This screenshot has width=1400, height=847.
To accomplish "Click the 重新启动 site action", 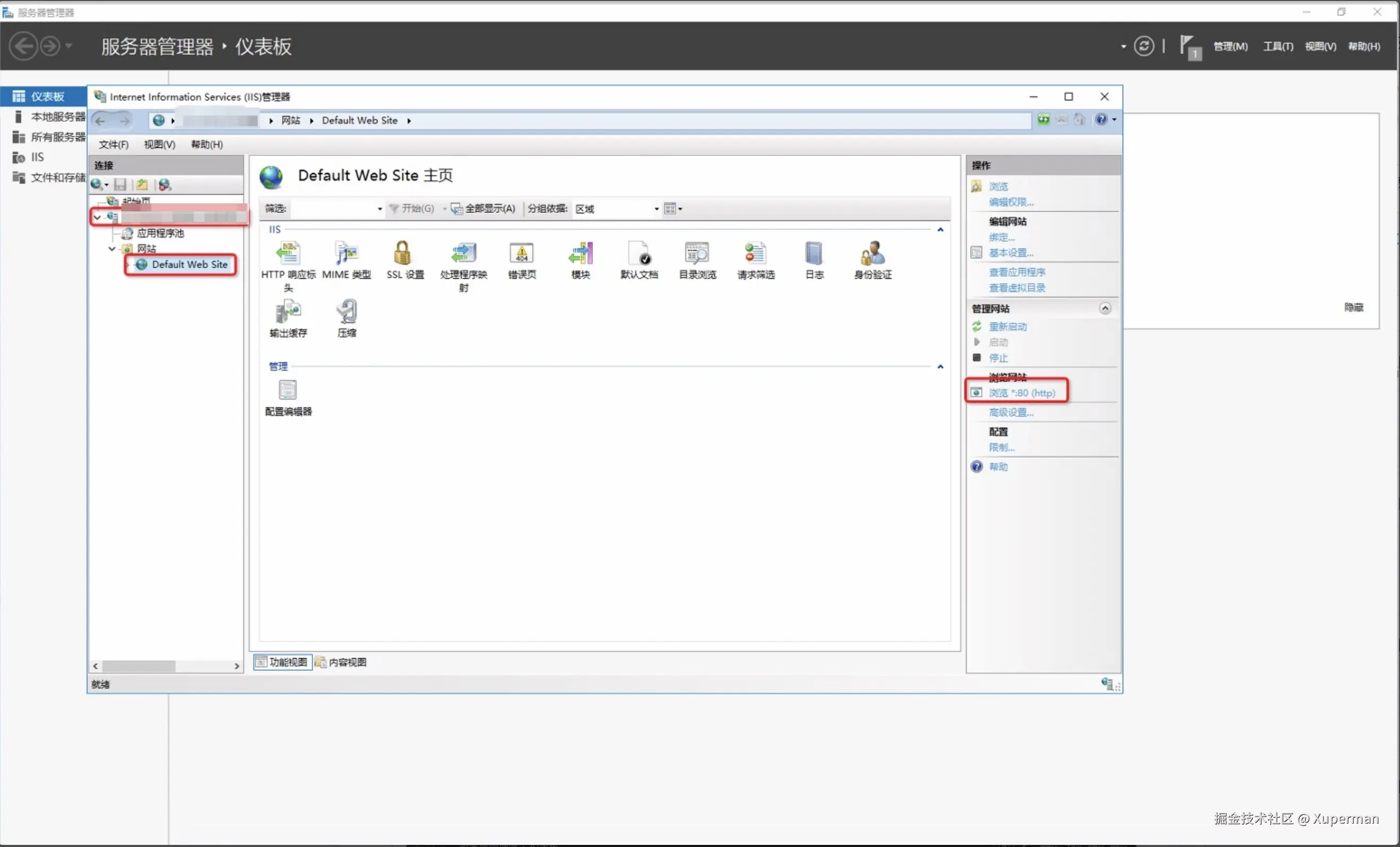I will coord(1007,327).
